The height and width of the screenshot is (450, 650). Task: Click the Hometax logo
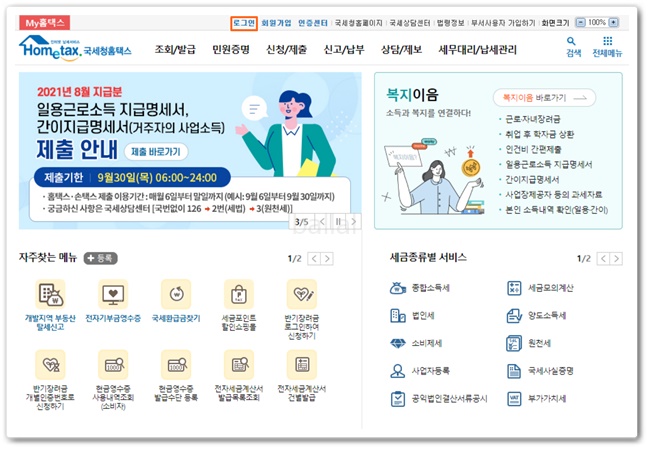click(75, 49)
